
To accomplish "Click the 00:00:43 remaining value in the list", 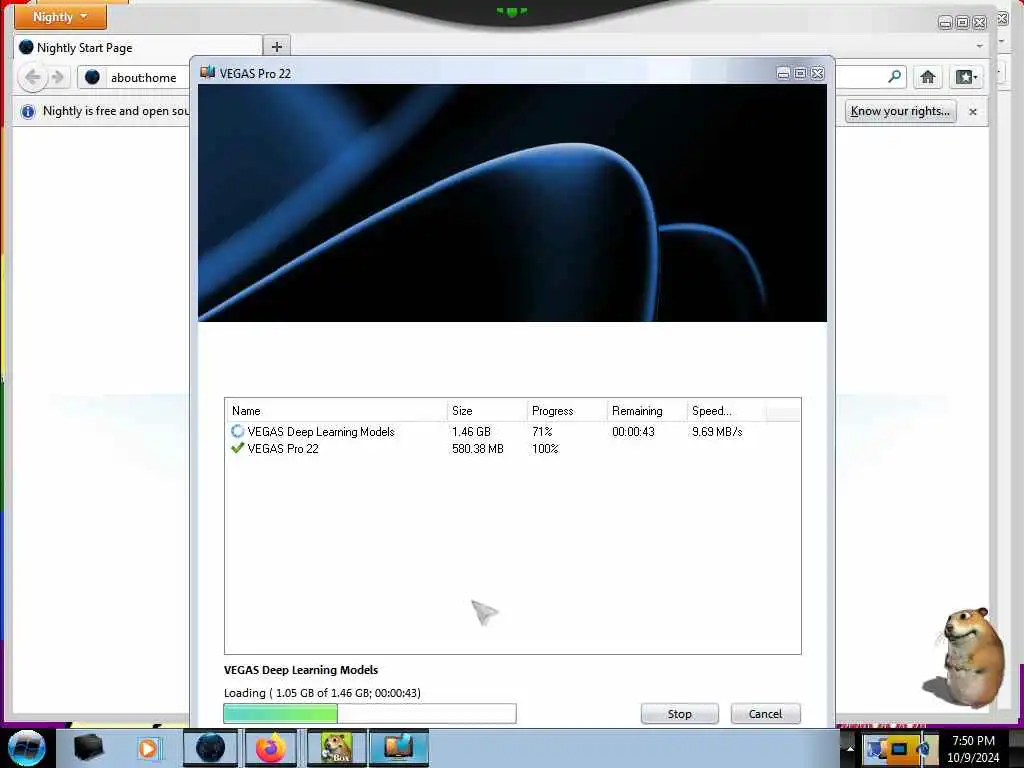I will point(633,432).
